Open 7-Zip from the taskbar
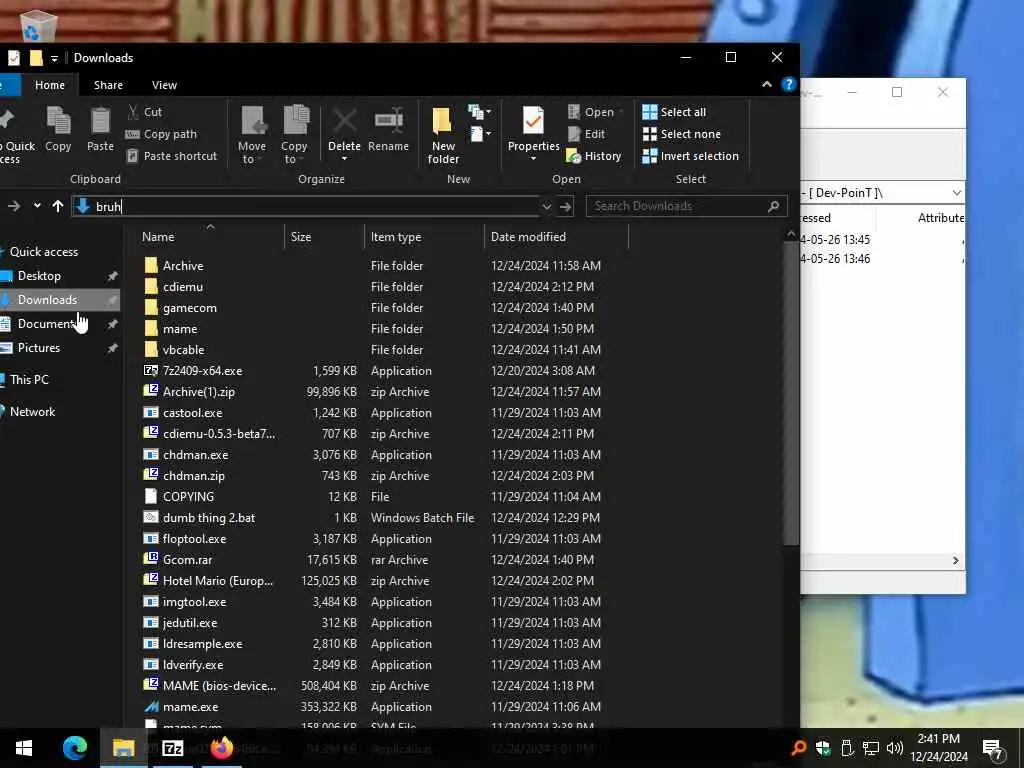Screen dimensions: 1024x768 [172, 748]
